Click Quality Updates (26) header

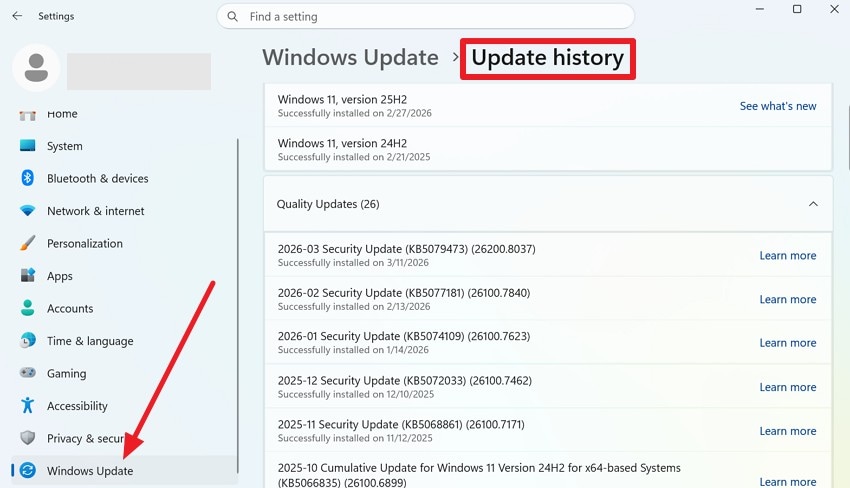tap(548, 204)
